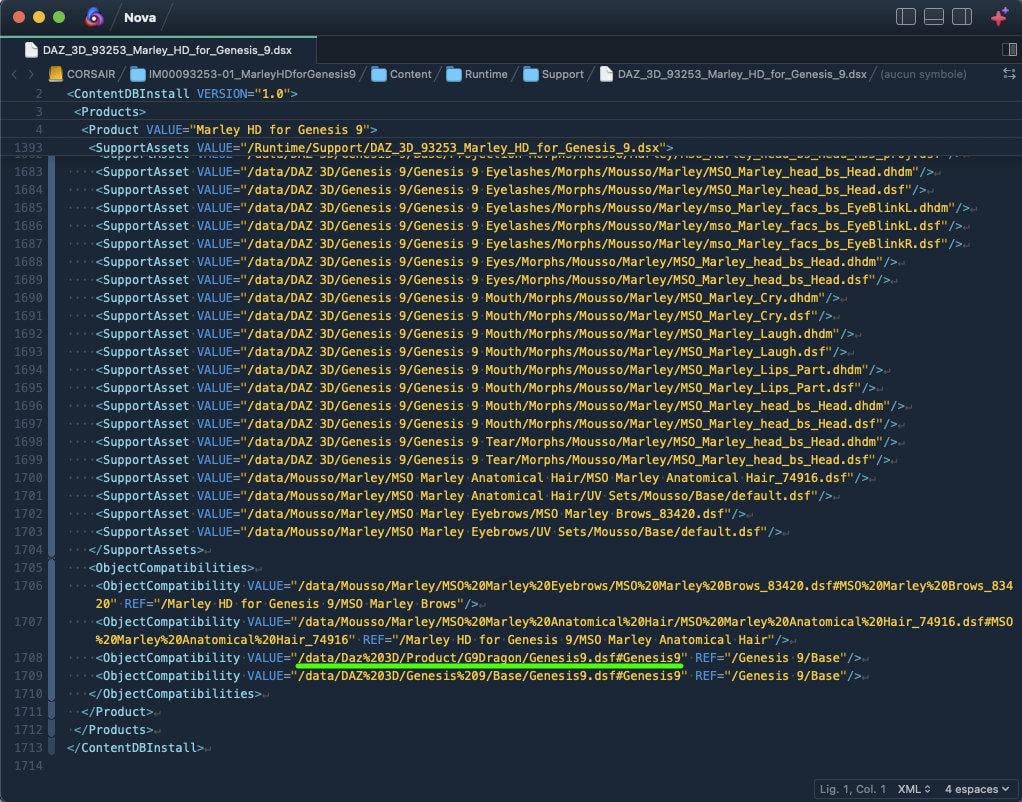Open the IM00093253-01_MarleyHDforGenesis9 folder breadcrumb
This screenshot has height=802, width=1022.
click(243, 74)
